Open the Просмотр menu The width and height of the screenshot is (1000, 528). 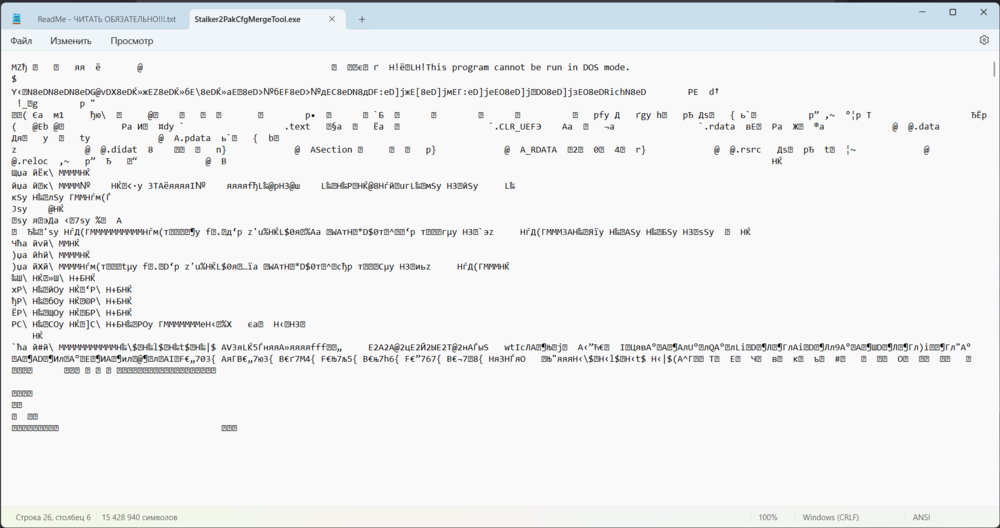131,41
